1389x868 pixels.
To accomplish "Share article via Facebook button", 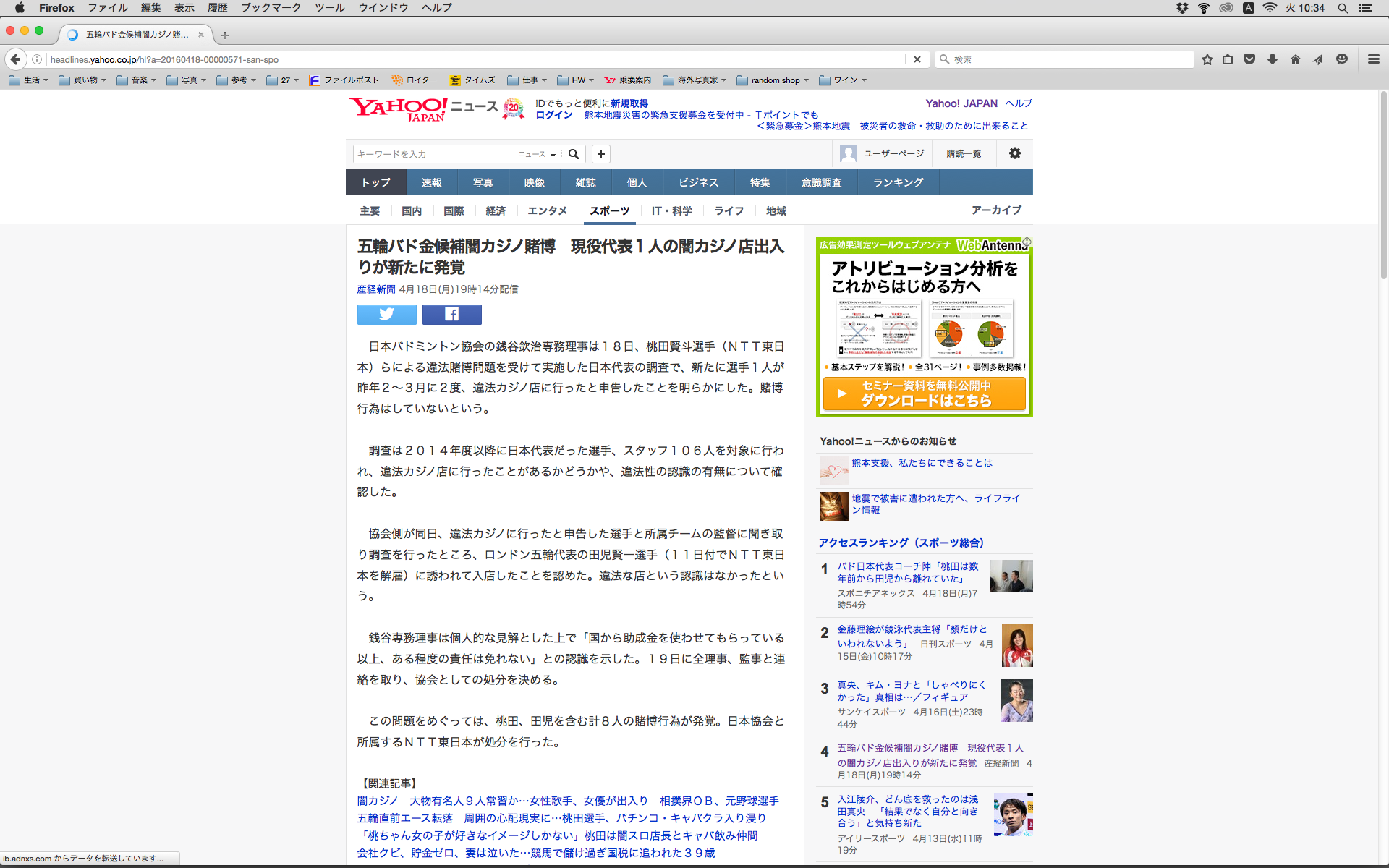I will coord(451,314).
